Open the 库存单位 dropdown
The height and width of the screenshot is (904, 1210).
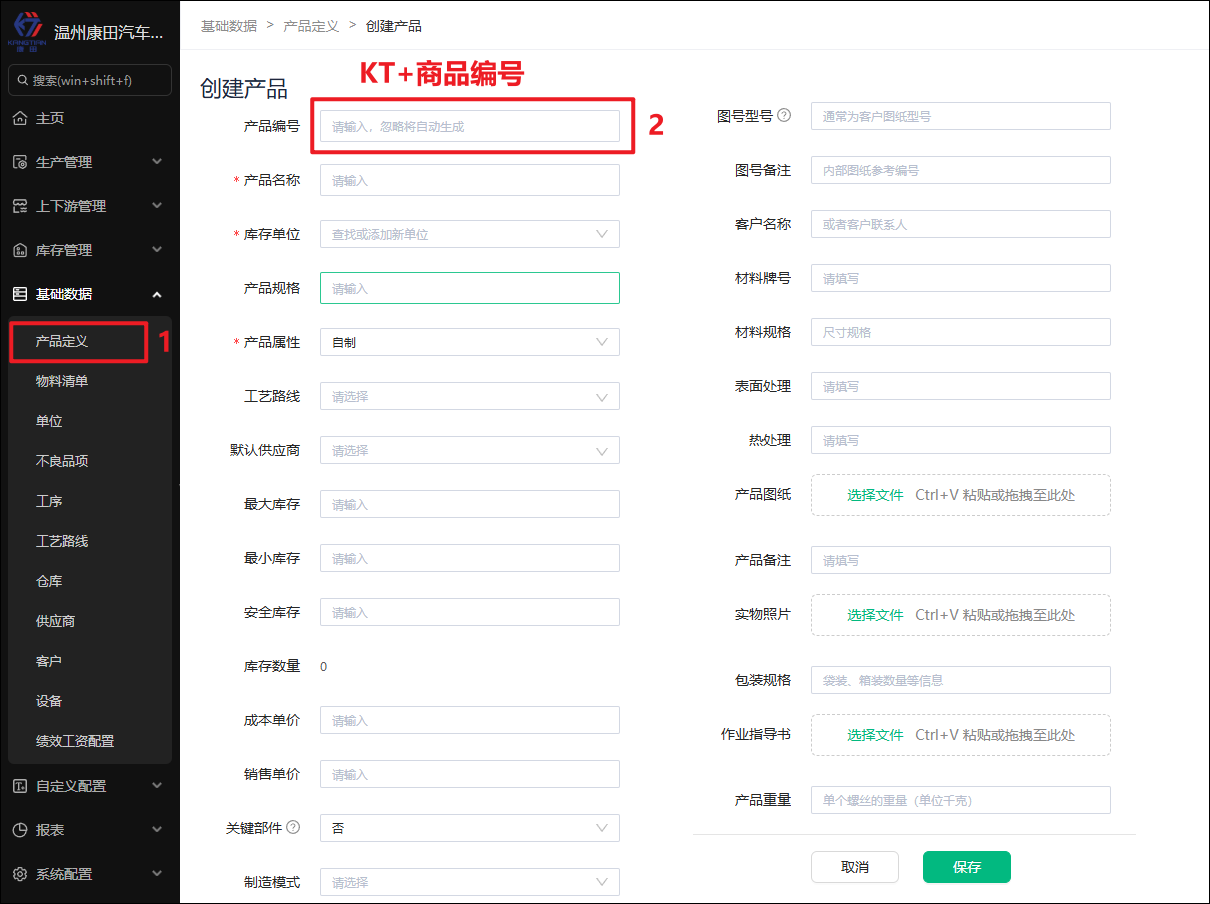coord(469,234)
